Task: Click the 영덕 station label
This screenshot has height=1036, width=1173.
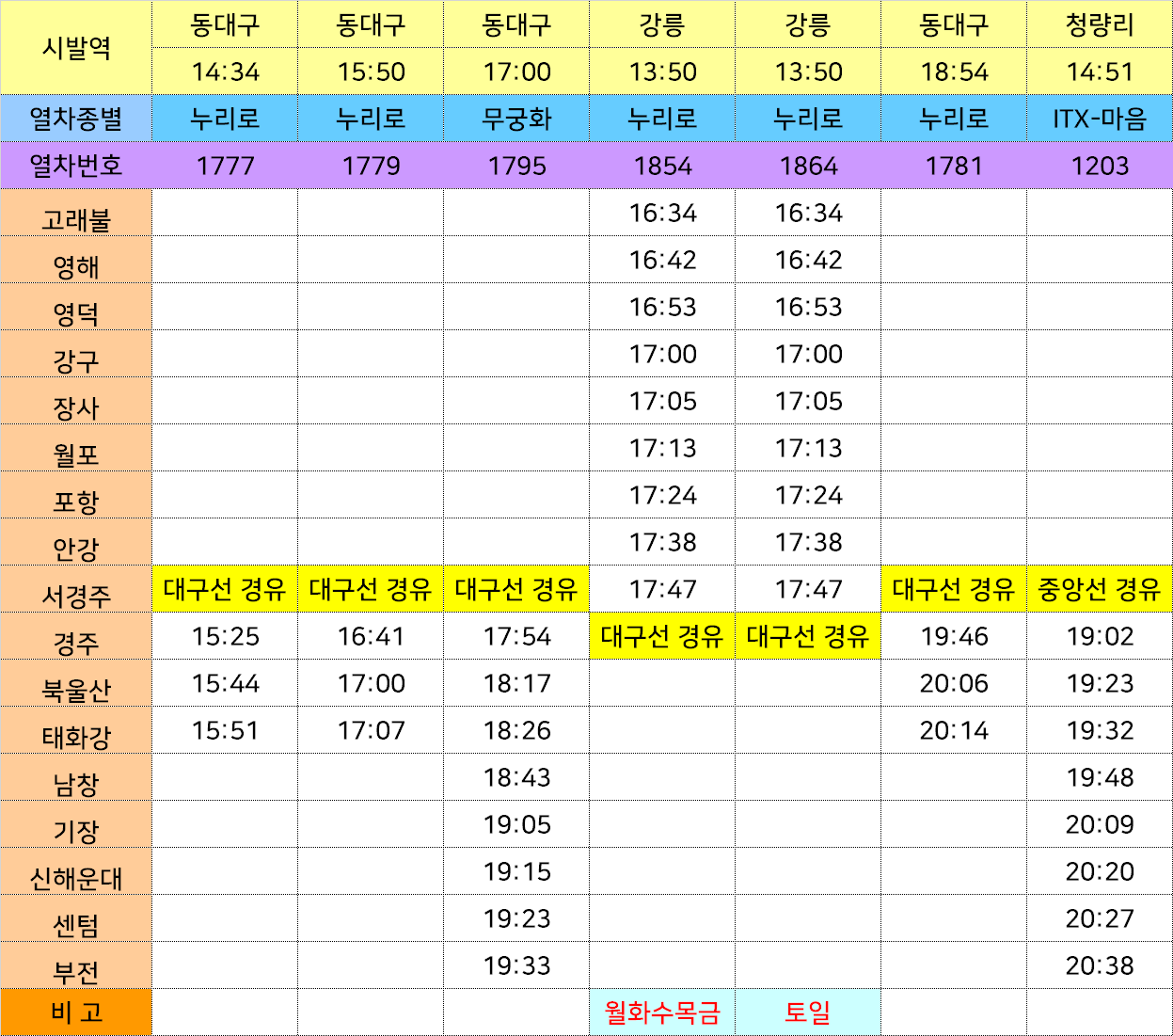Action: coord(76,307)
